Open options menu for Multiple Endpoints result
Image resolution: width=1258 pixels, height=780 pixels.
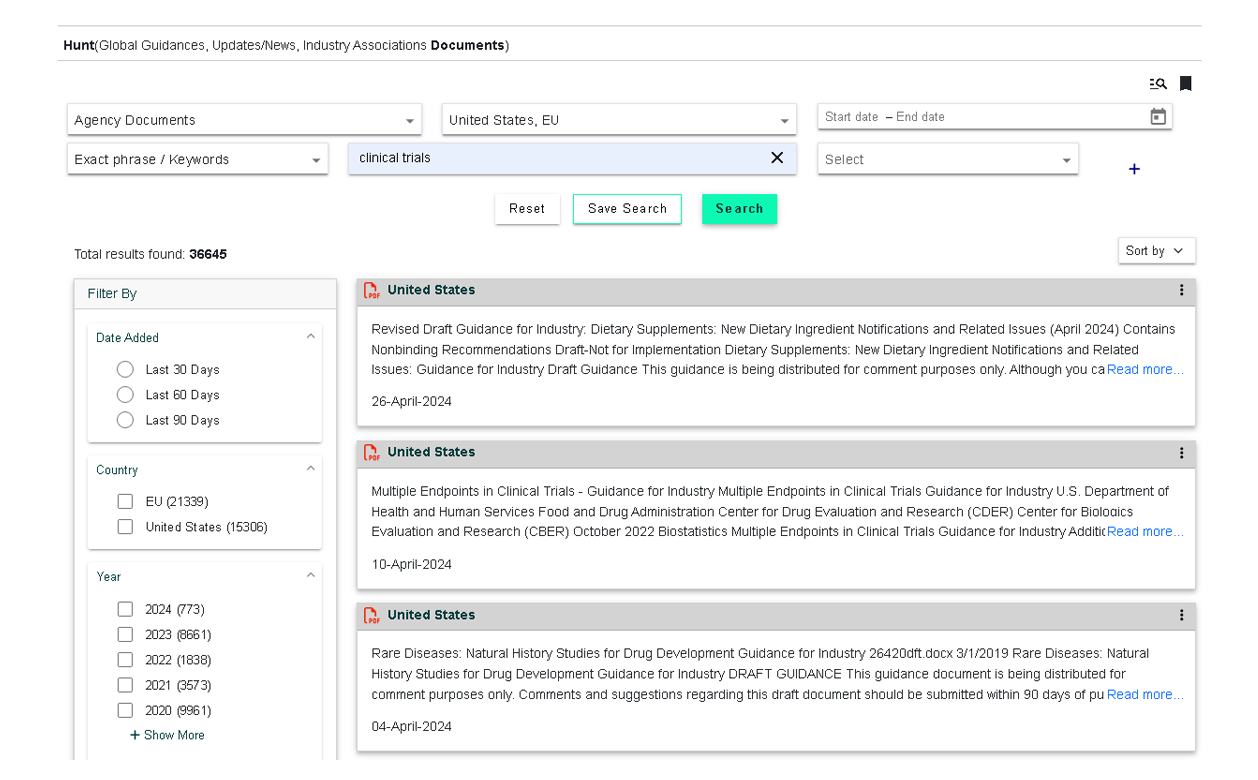coord(1181,453)
